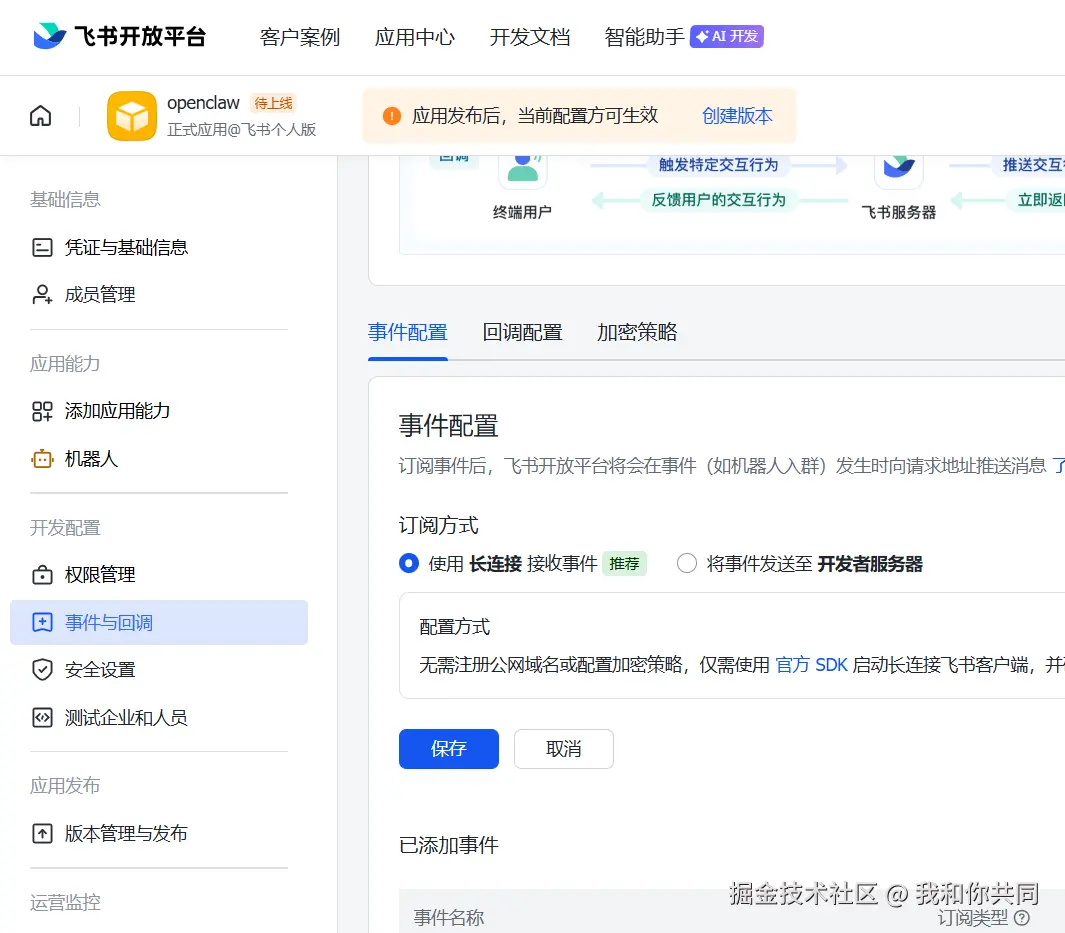Click the home icon in the sidebar
1065x933 pixels.
click(x=39, y=115)
